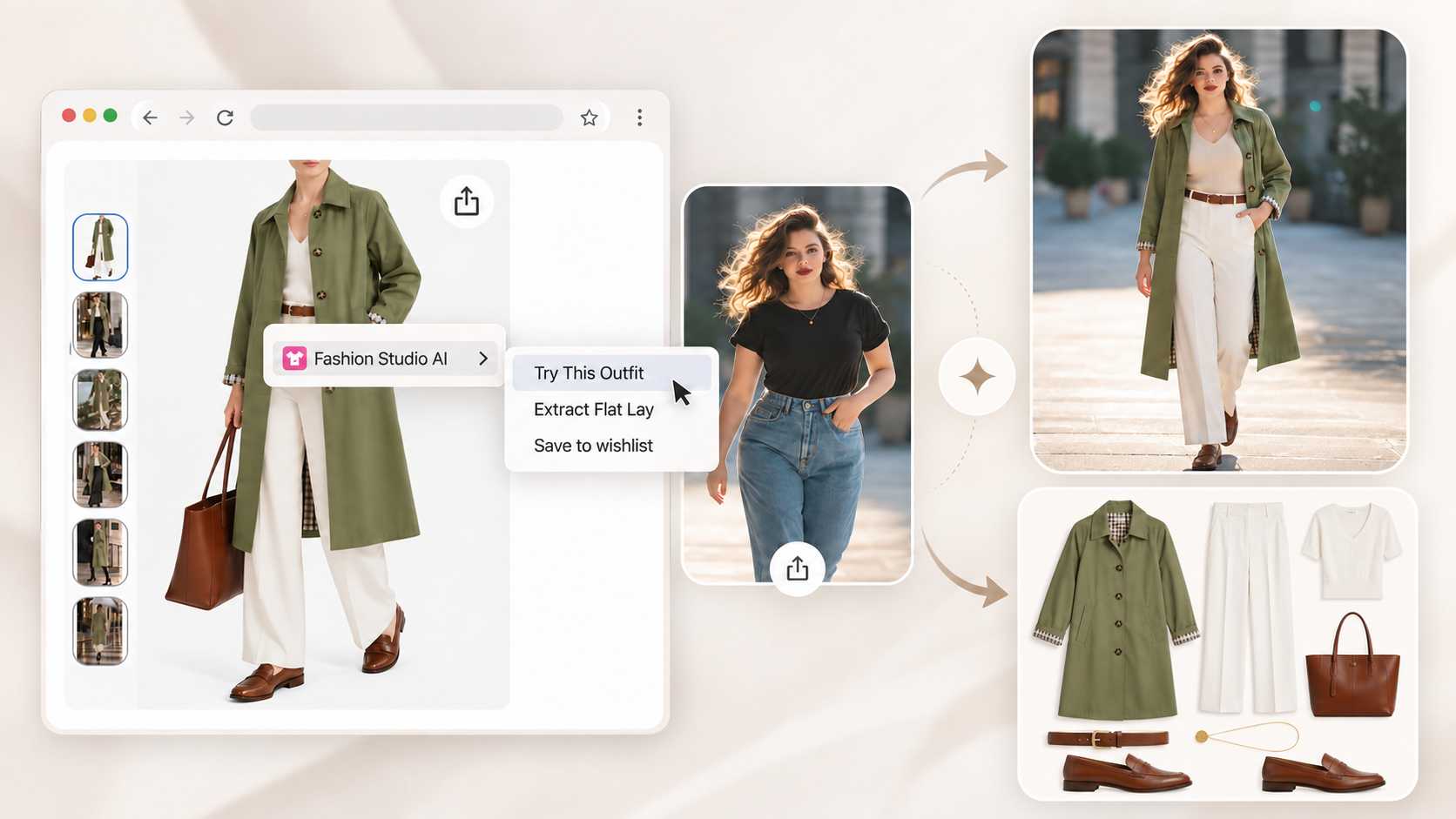
Task: Click the brown belt in flat lay
Action: [x=1108, y=739]
